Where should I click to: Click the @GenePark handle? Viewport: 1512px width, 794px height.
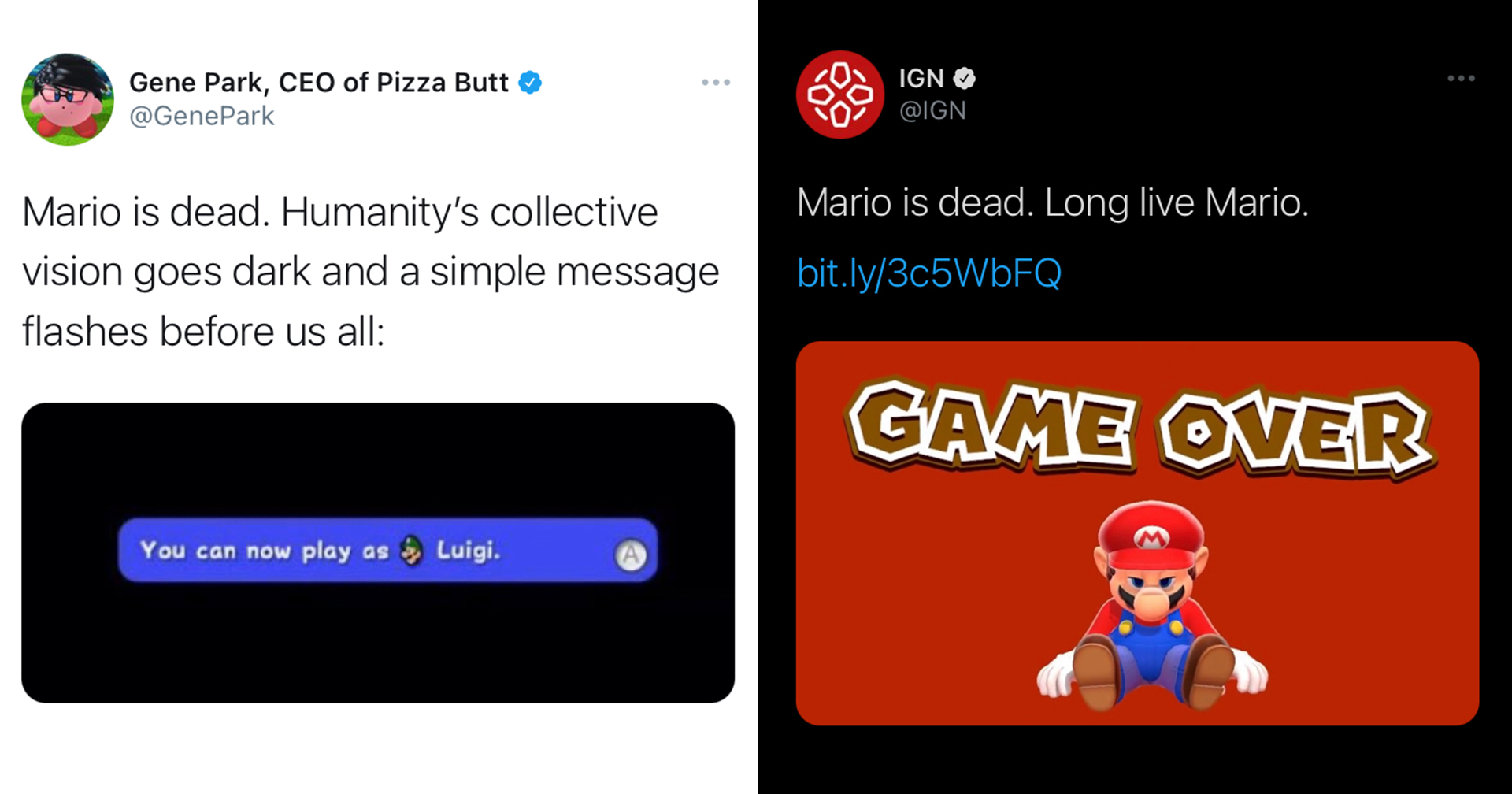click(x=202, y=116)
